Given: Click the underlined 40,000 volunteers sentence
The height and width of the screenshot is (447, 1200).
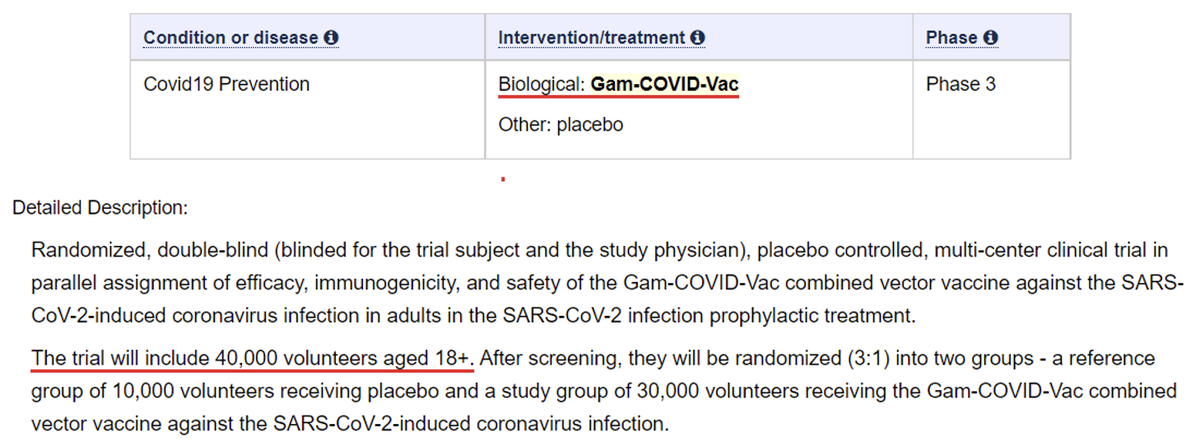Looking at the screenshot, I should click(252, 358).
